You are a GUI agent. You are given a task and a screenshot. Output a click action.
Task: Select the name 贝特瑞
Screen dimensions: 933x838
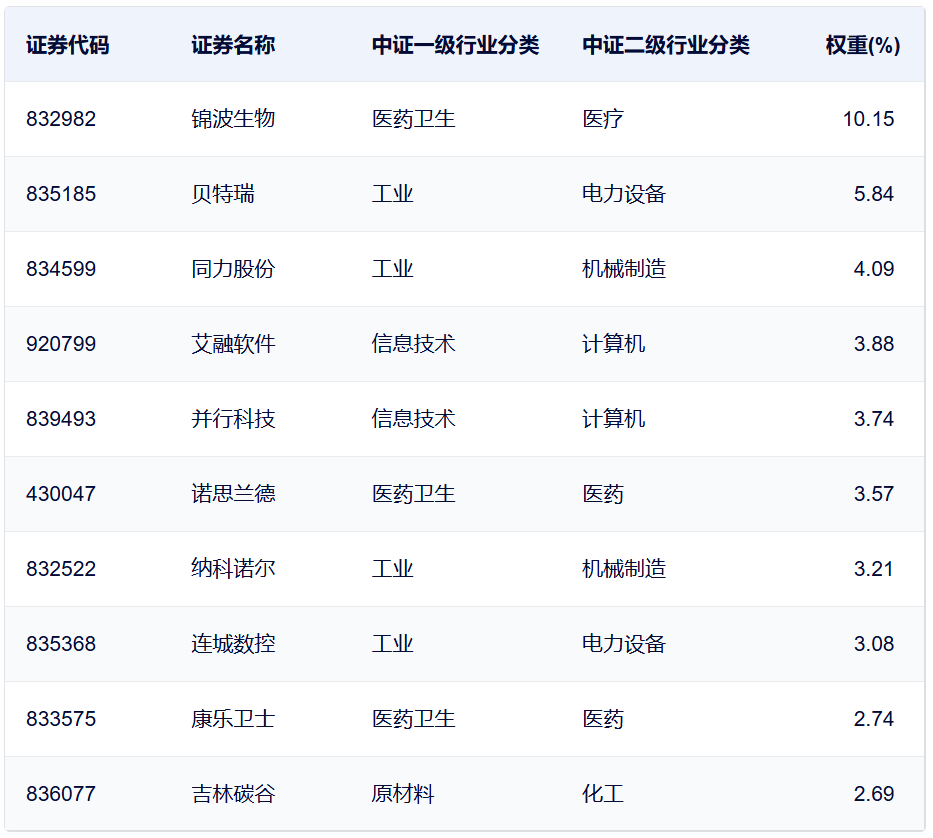[223, 194]
